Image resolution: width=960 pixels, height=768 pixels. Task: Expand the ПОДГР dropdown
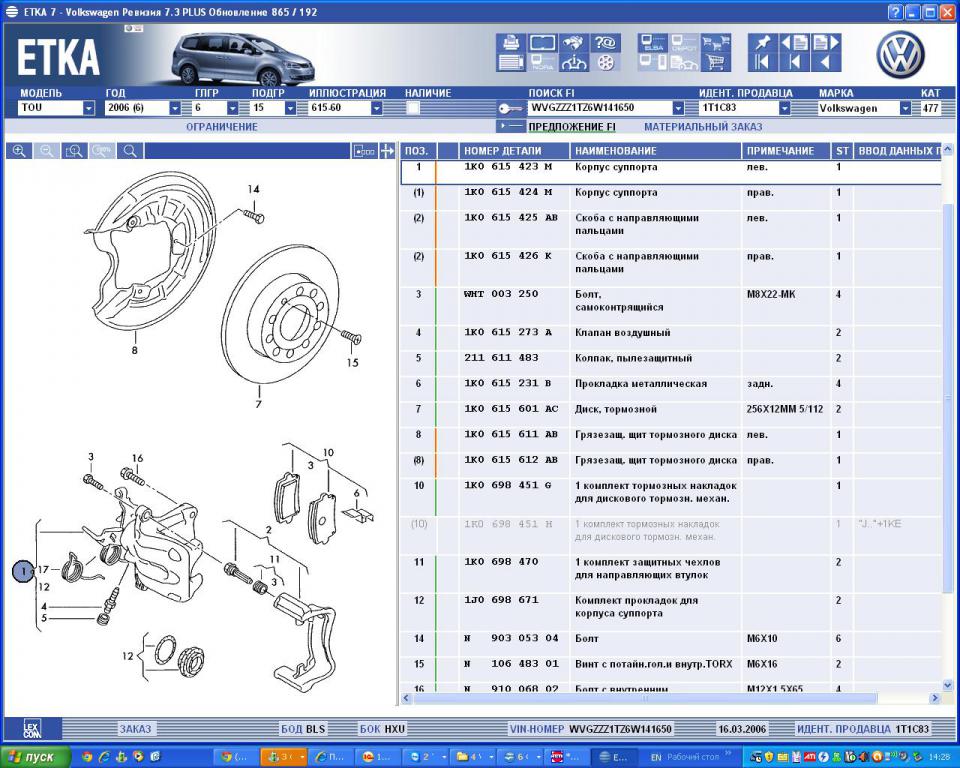click(x=290, y=108)
